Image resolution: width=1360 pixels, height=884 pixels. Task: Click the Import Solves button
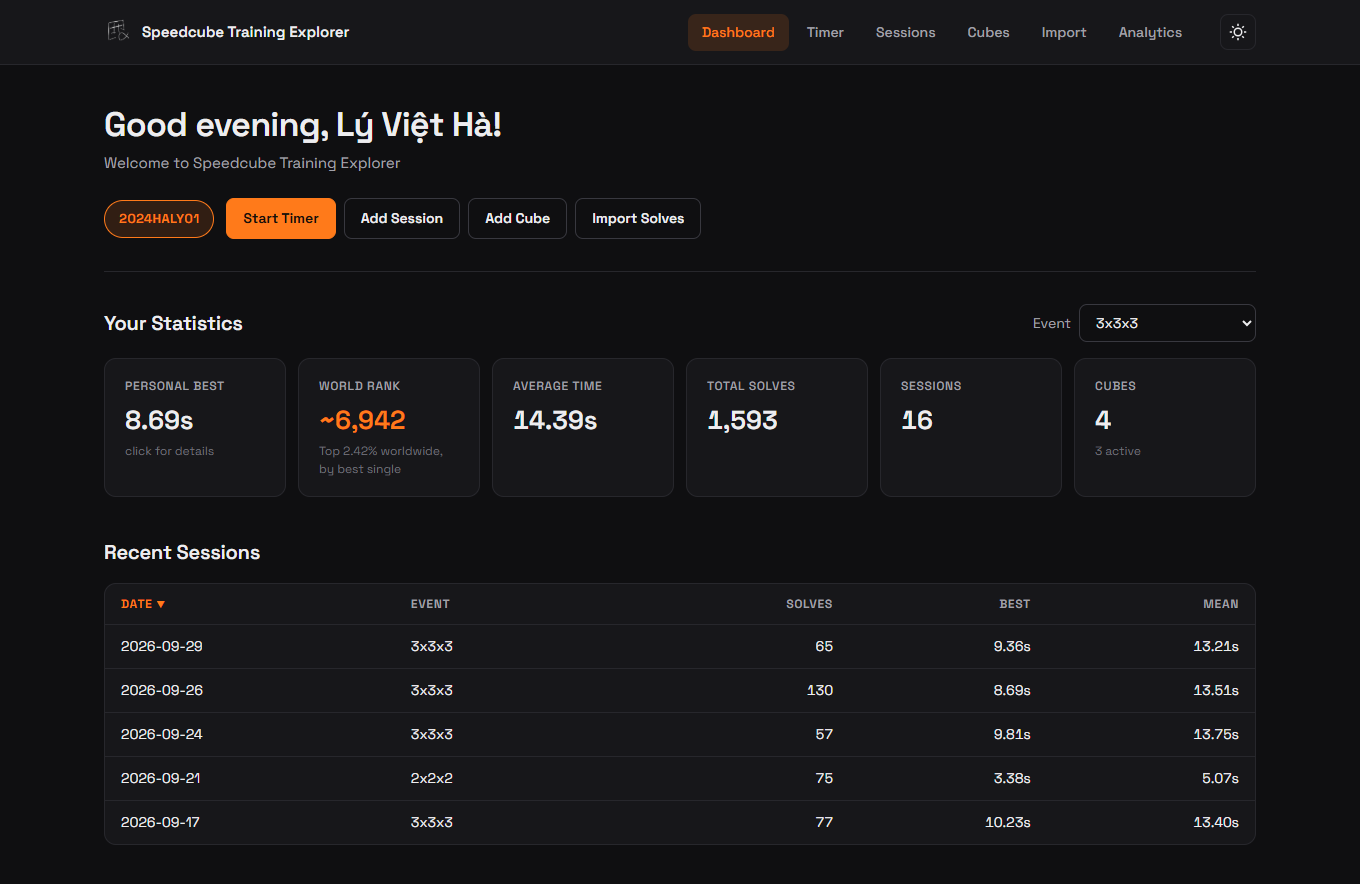click(638, 218)
